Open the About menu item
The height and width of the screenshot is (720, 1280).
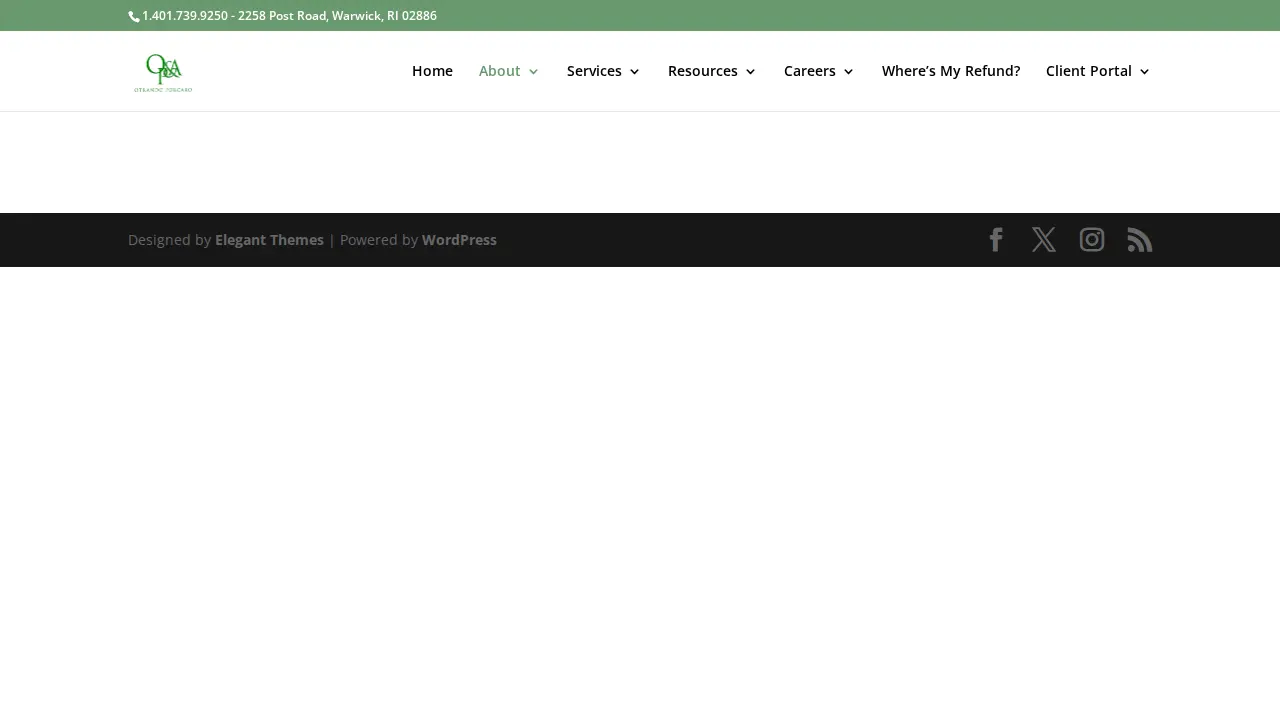(x=500, y=71)
